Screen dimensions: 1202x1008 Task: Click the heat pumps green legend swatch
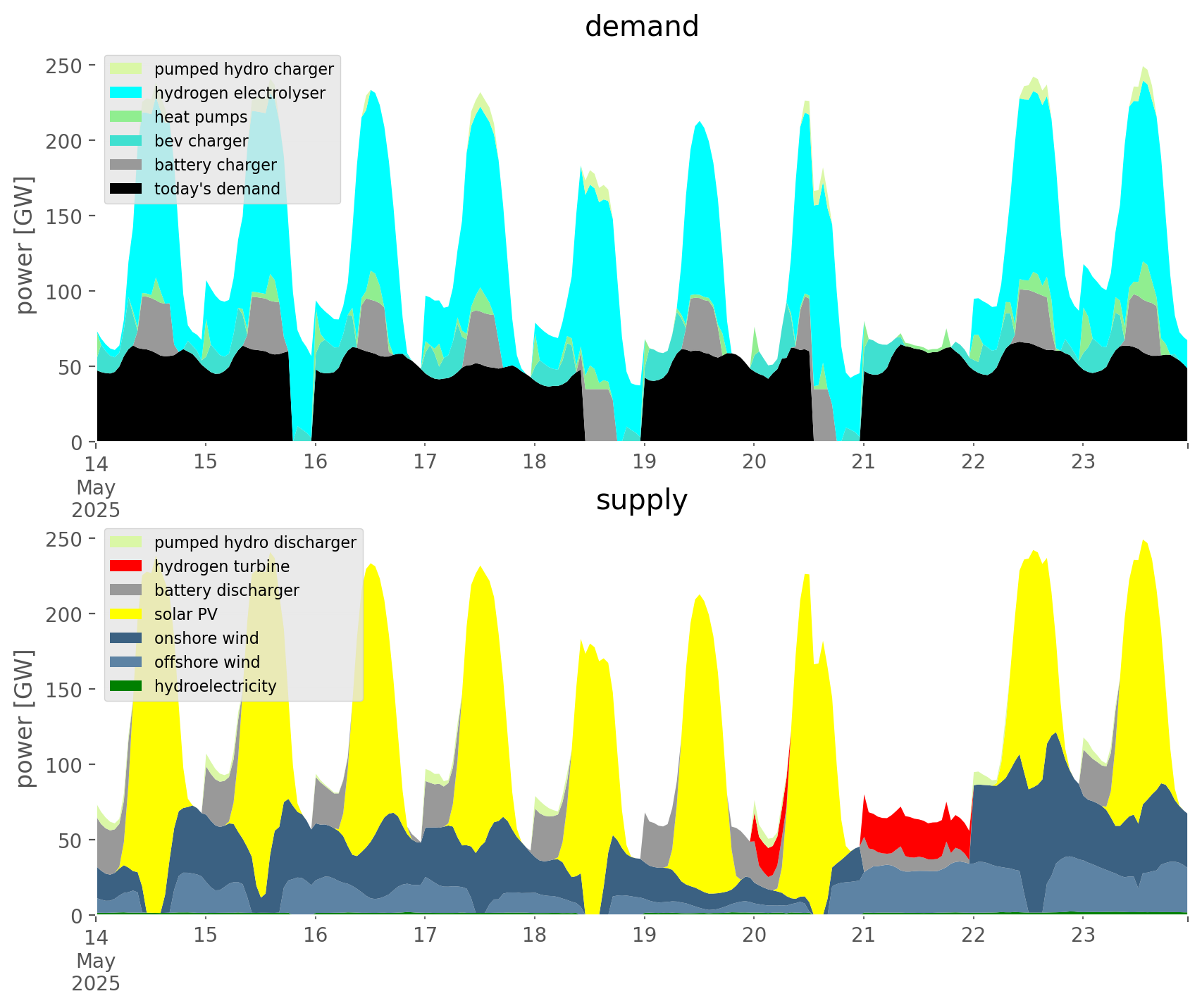126,117
